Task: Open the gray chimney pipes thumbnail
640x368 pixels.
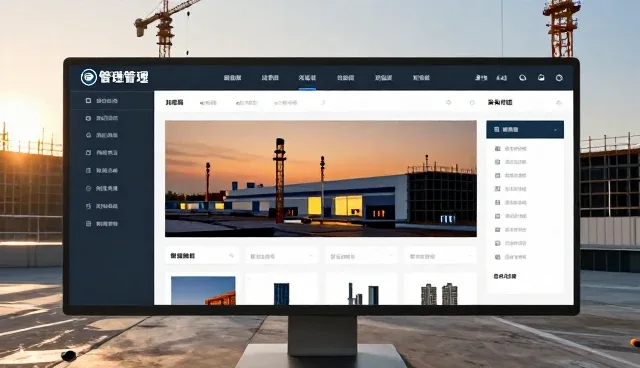Action: (363, 294)
